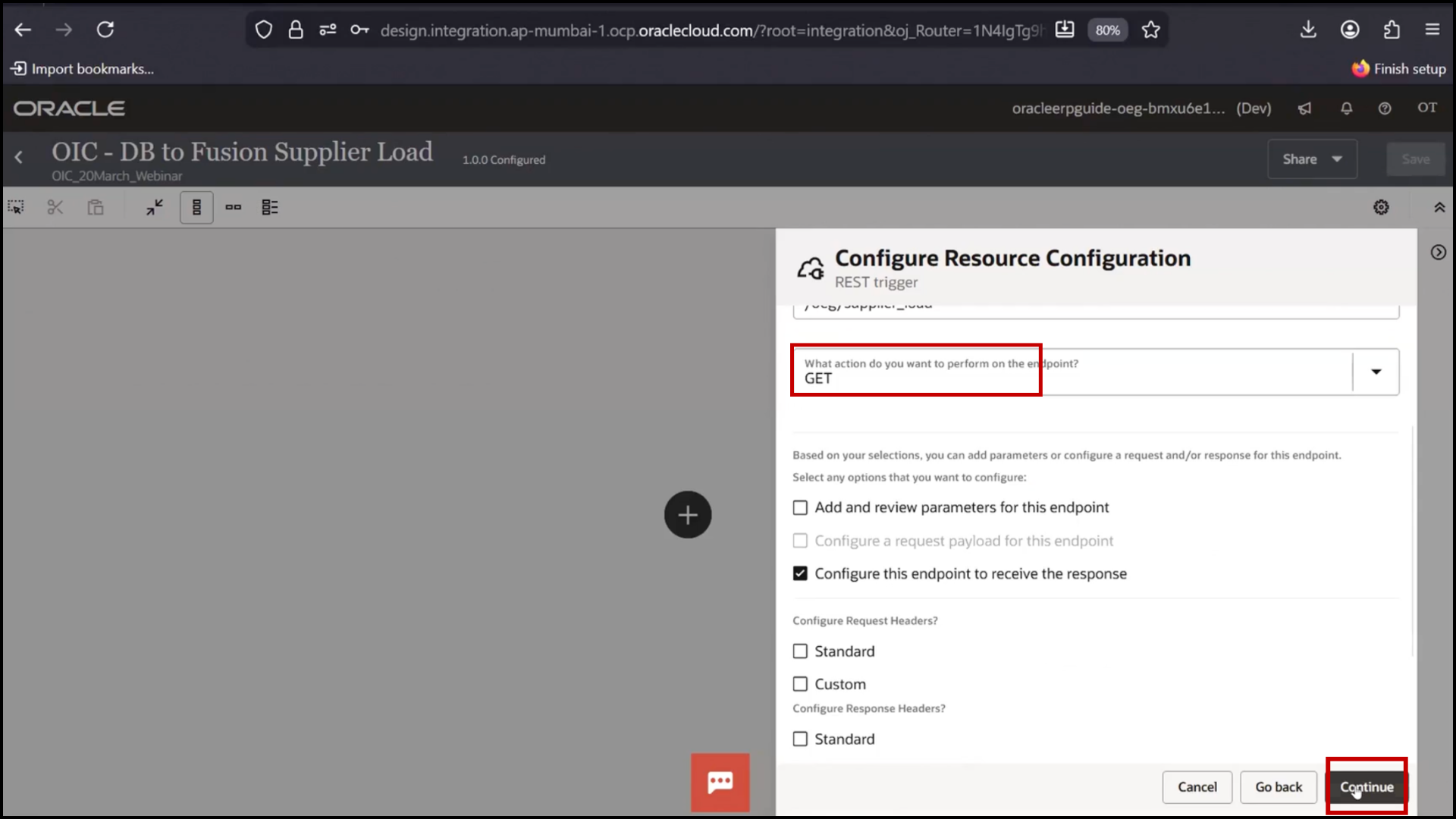Open the Share dropdown

[x=1312, y=159]
